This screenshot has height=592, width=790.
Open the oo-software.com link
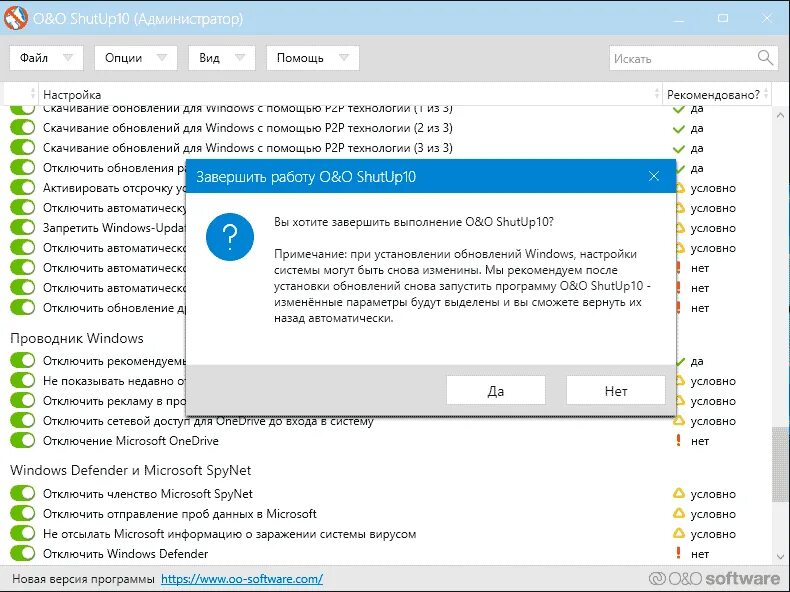pyautogui.click(x=242, y=579)
